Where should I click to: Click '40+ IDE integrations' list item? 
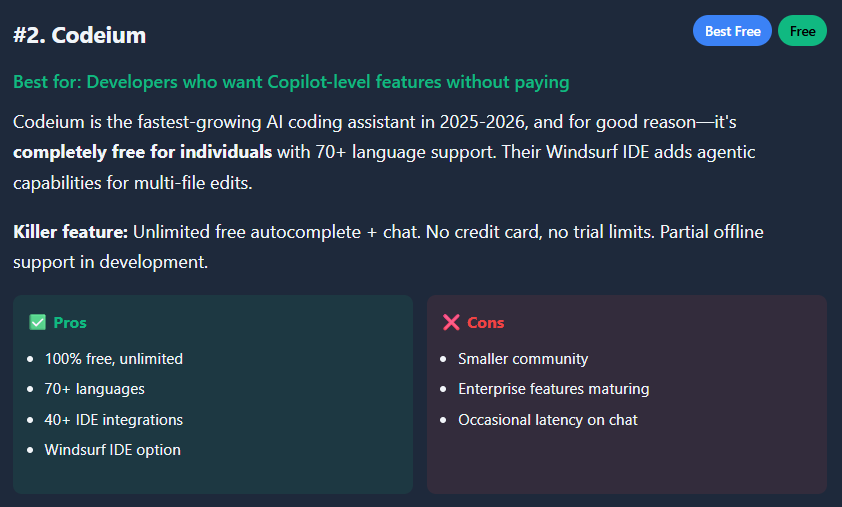113,420
